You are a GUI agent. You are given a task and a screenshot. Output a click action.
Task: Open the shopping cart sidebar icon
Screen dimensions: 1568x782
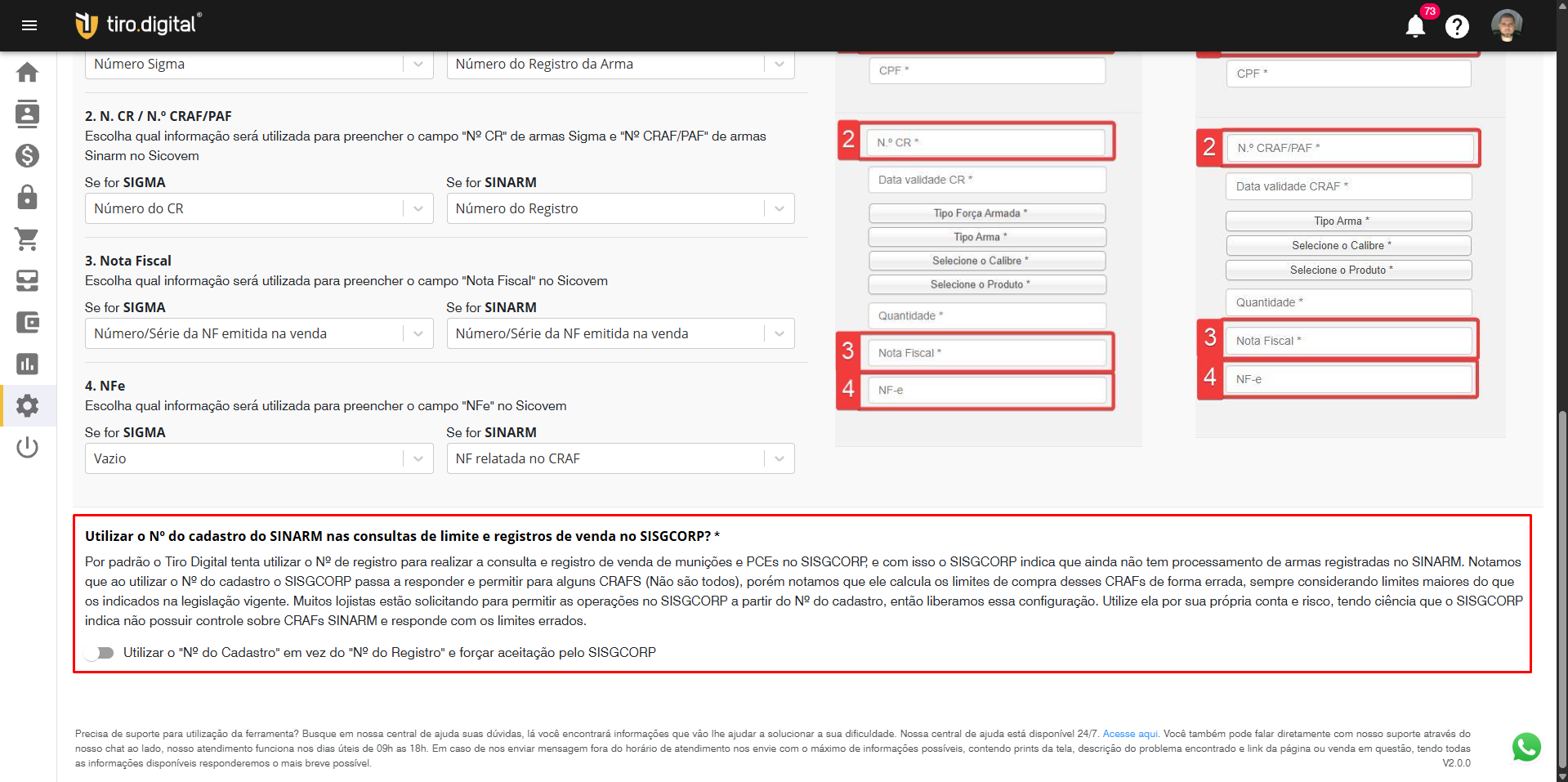tap(28, 239)
